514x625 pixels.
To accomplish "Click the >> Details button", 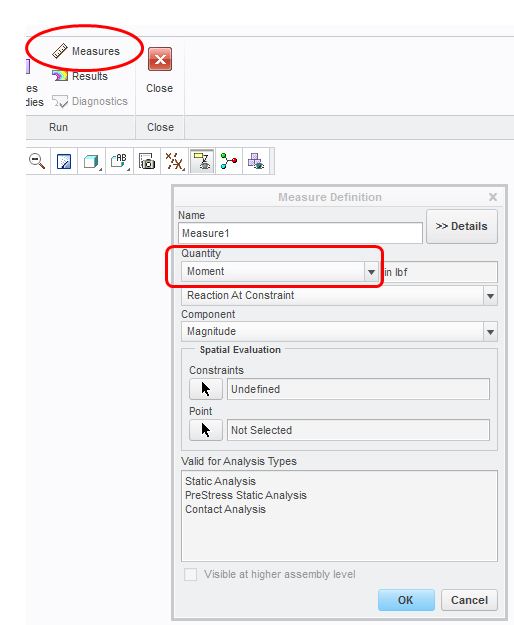I will [x=462, y=226].
